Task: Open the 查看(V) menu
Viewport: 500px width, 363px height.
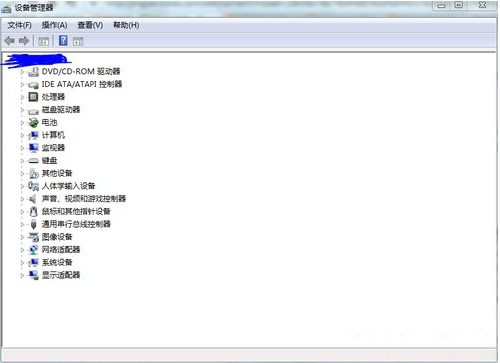Action: click(x=90, y=25)
